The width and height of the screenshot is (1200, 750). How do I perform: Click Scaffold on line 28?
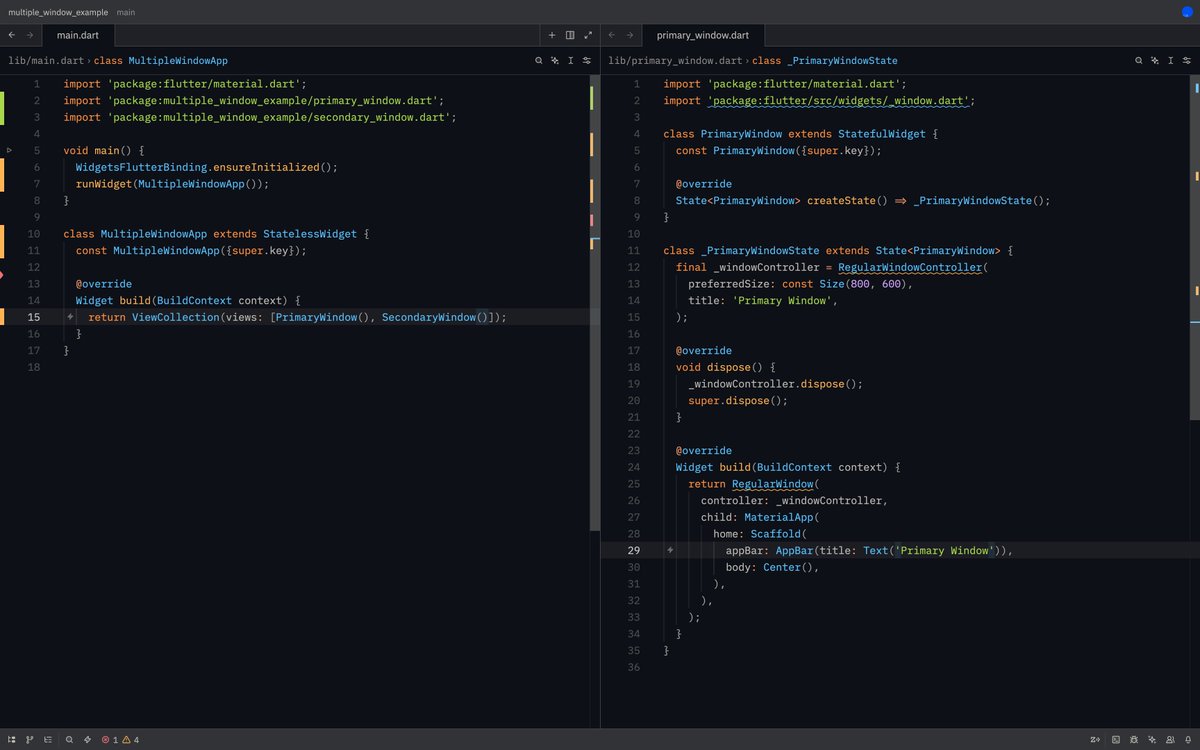click(776, 534)
